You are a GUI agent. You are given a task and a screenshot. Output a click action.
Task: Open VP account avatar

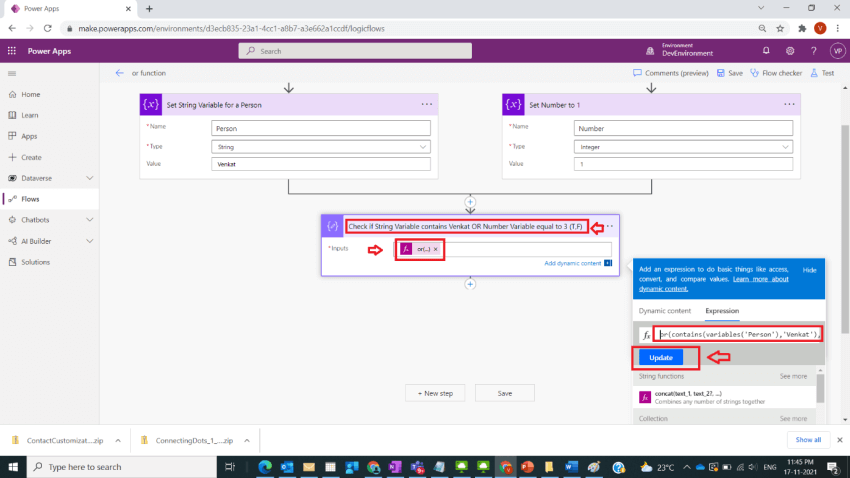pyautogui.click(x=838, y=50)
